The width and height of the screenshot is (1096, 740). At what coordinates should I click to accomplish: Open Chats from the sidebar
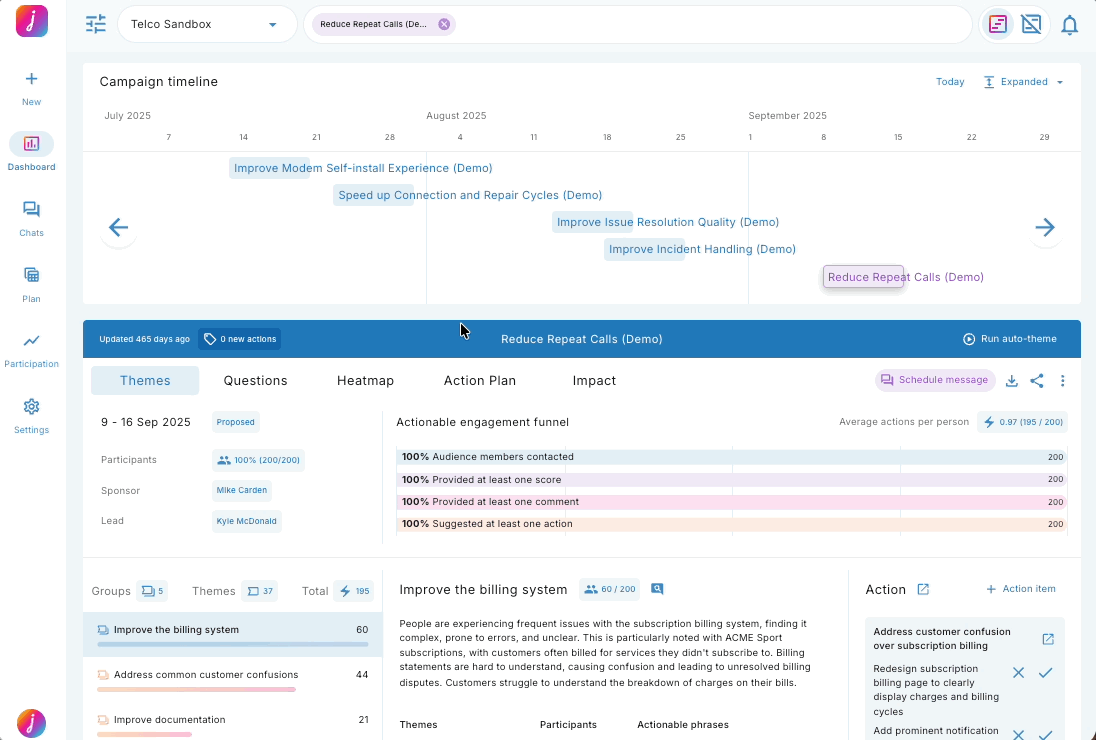coord(31,217)
